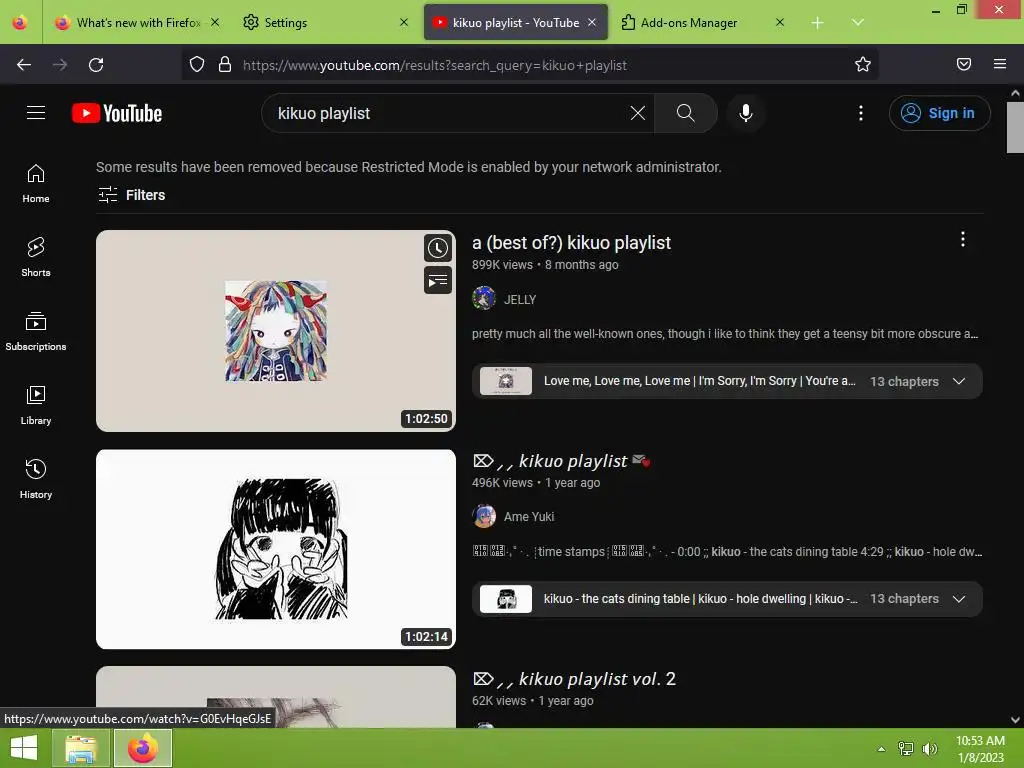Open the Windows Start button
Viewport: 1024px width, 768px height.
pos(24,748)
